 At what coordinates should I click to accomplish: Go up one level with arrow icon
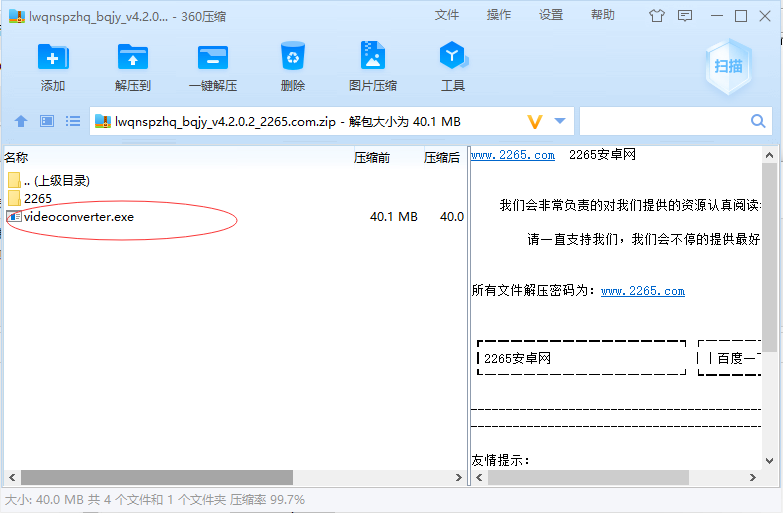pyautogui.click(x=21, y=121)
